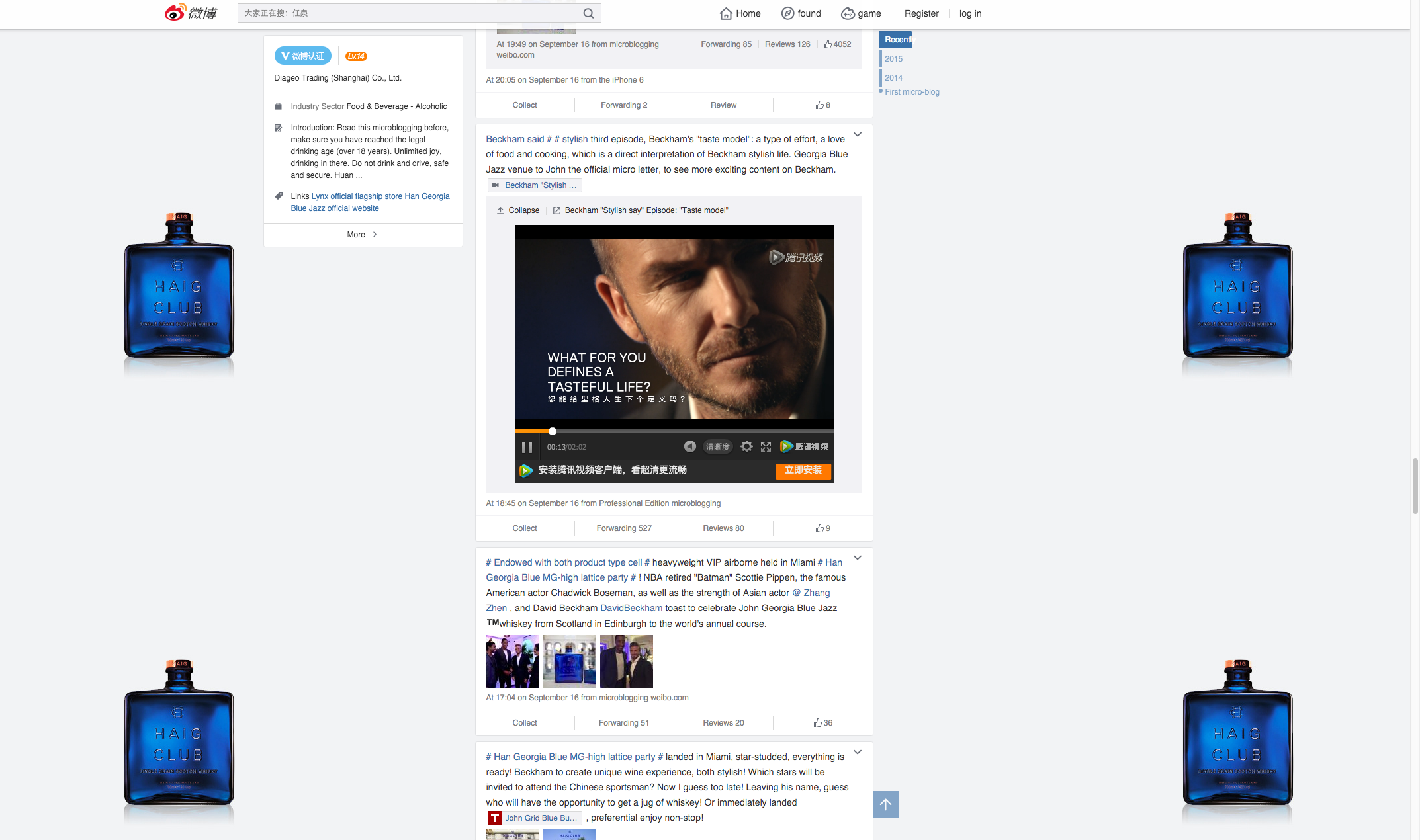Click the # stylish hashtag in the Beckham post
The width and height of the screenshot is (1420, 840).
[571, 139]
